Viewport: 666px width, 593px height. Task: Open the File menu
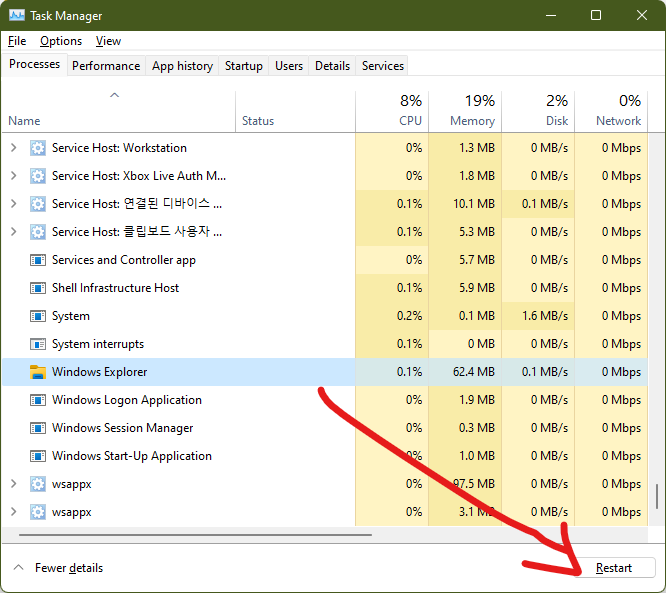[17, 41]
